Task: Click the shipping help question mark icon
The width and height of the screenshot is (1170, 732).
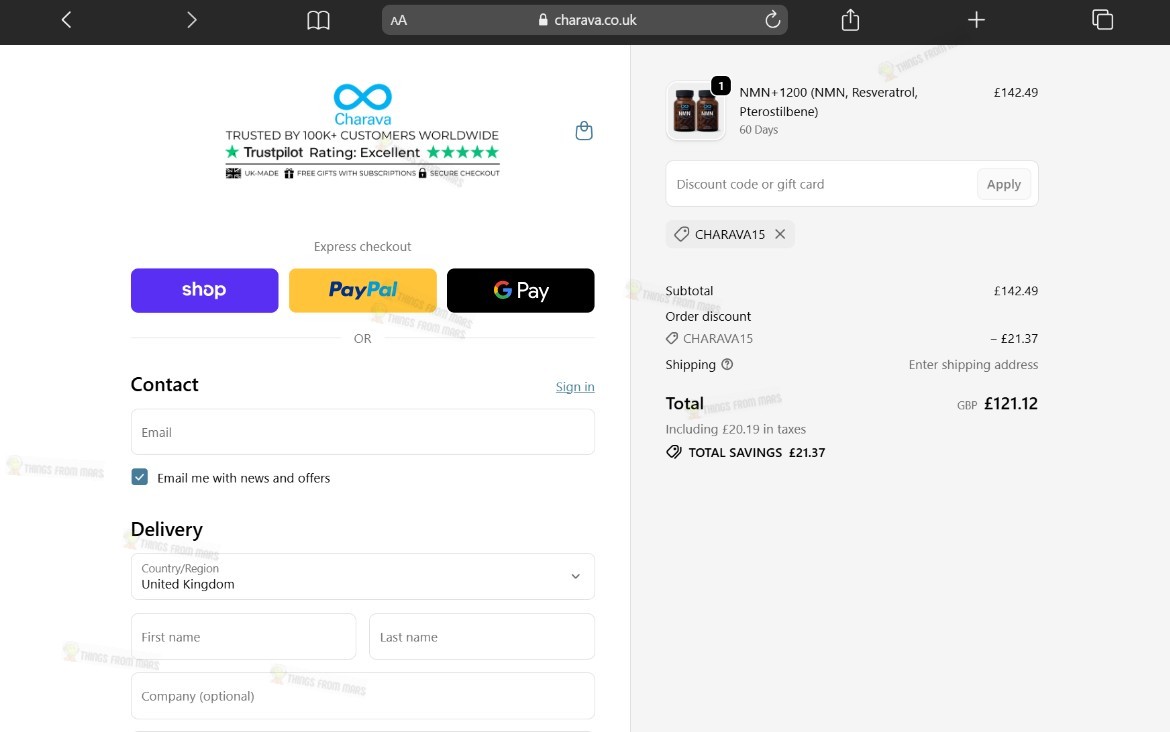Action: pyautogui.click(x=727, y=364)
